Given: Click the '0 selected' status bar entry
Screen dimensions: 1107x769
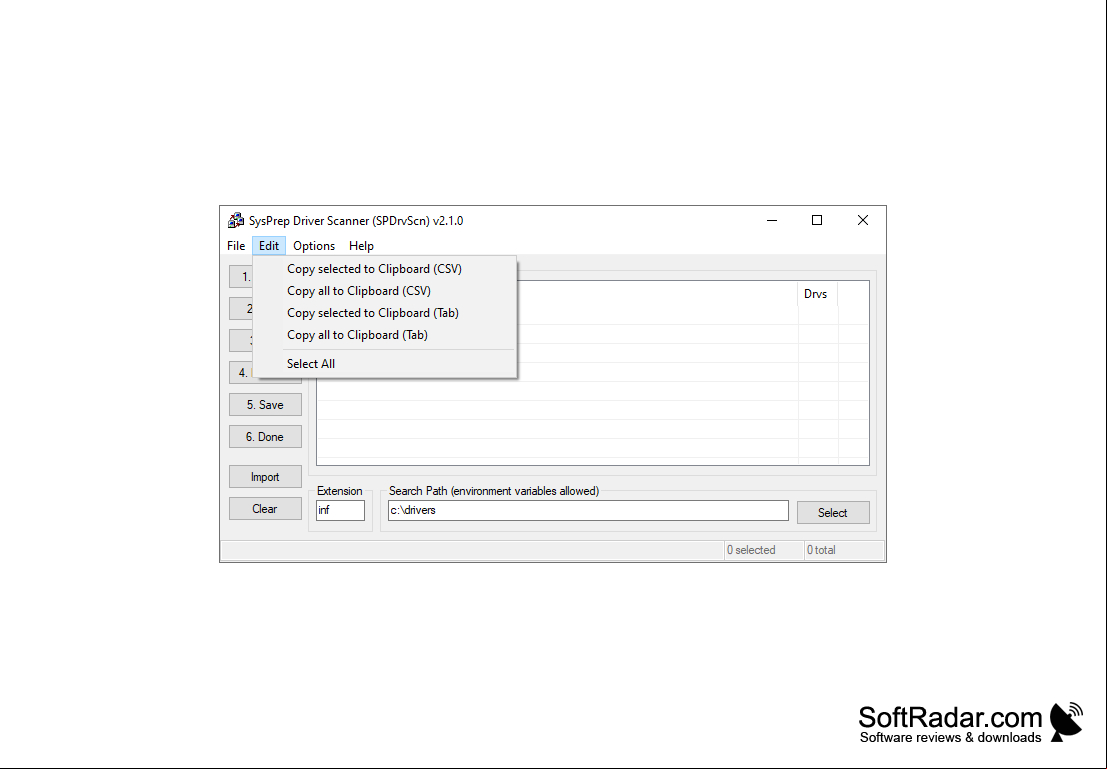Looking at the screenshot, I should 764,550.
